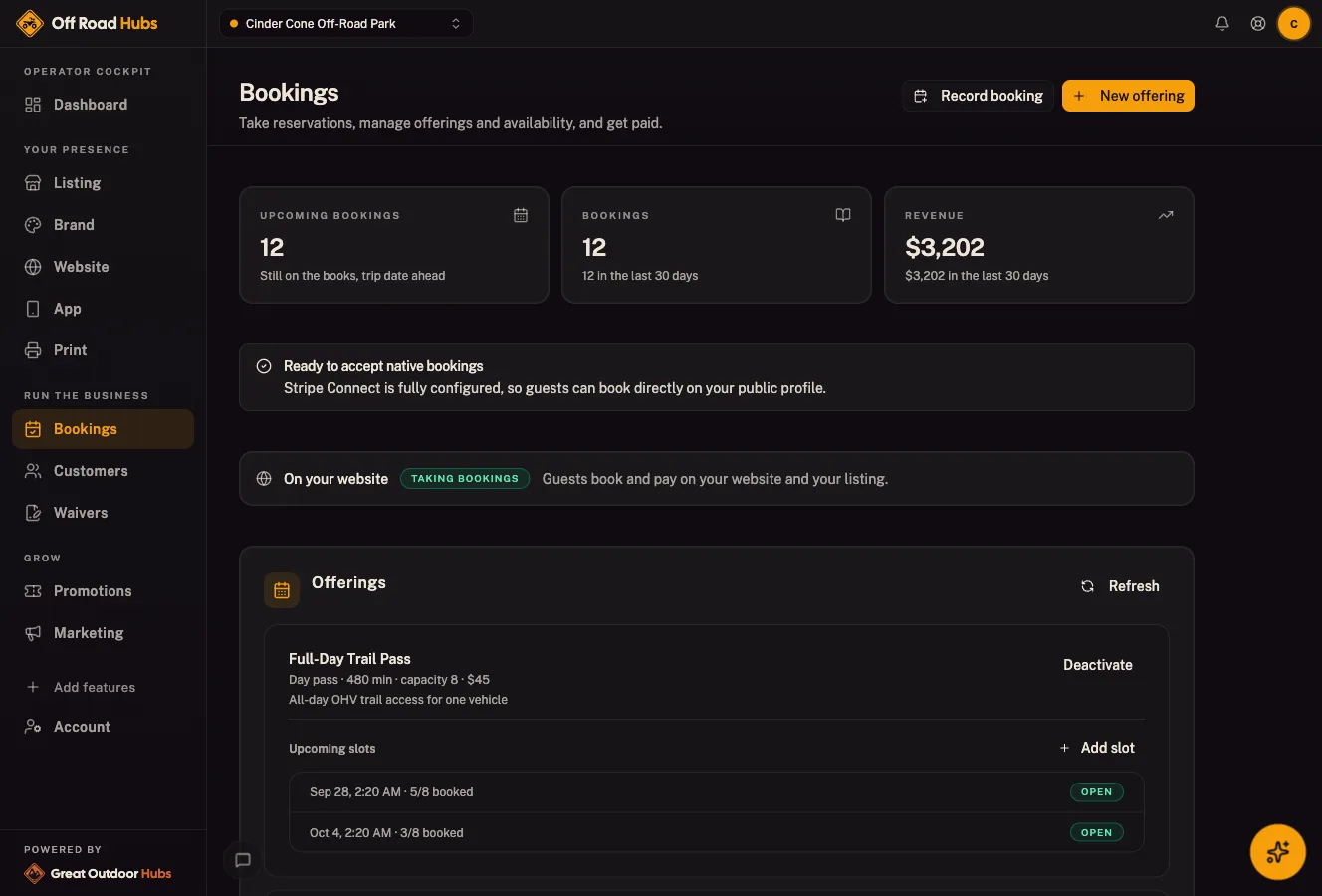This screenshot has width=1322, height=896.
Task: Click the trend arrow icon in Revenue card
Action: click(x=1166, y=215)
